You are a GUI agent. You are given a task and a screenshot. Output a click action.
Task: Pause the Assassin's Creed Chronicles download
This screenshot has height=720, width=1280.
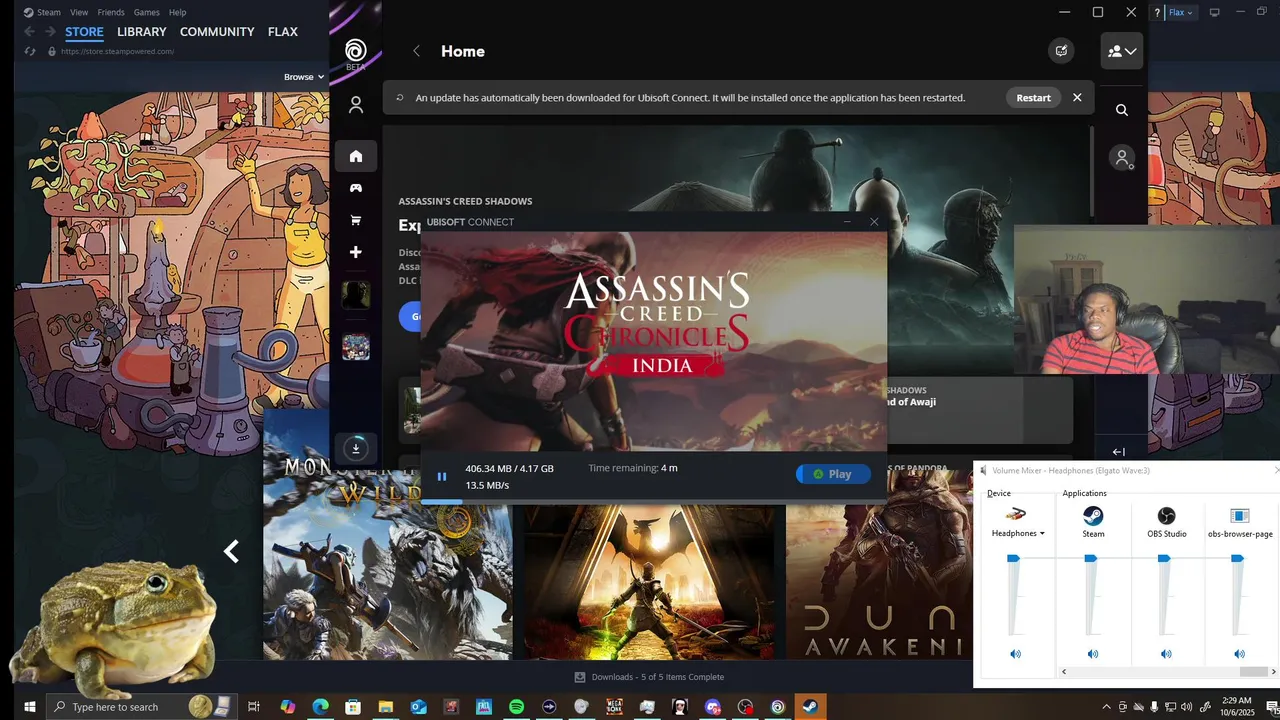[x=442, y=477]
